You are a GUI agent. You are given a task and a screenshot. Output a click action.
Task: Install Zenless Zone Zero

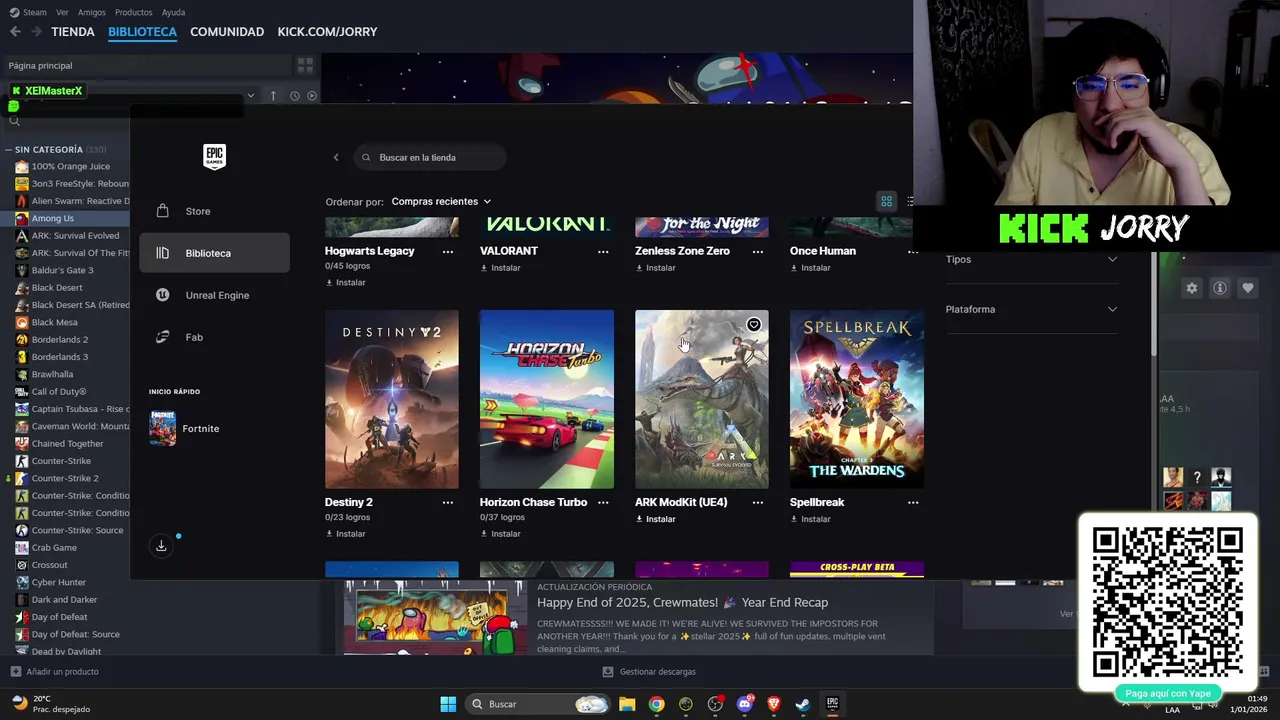click(655, 268)
